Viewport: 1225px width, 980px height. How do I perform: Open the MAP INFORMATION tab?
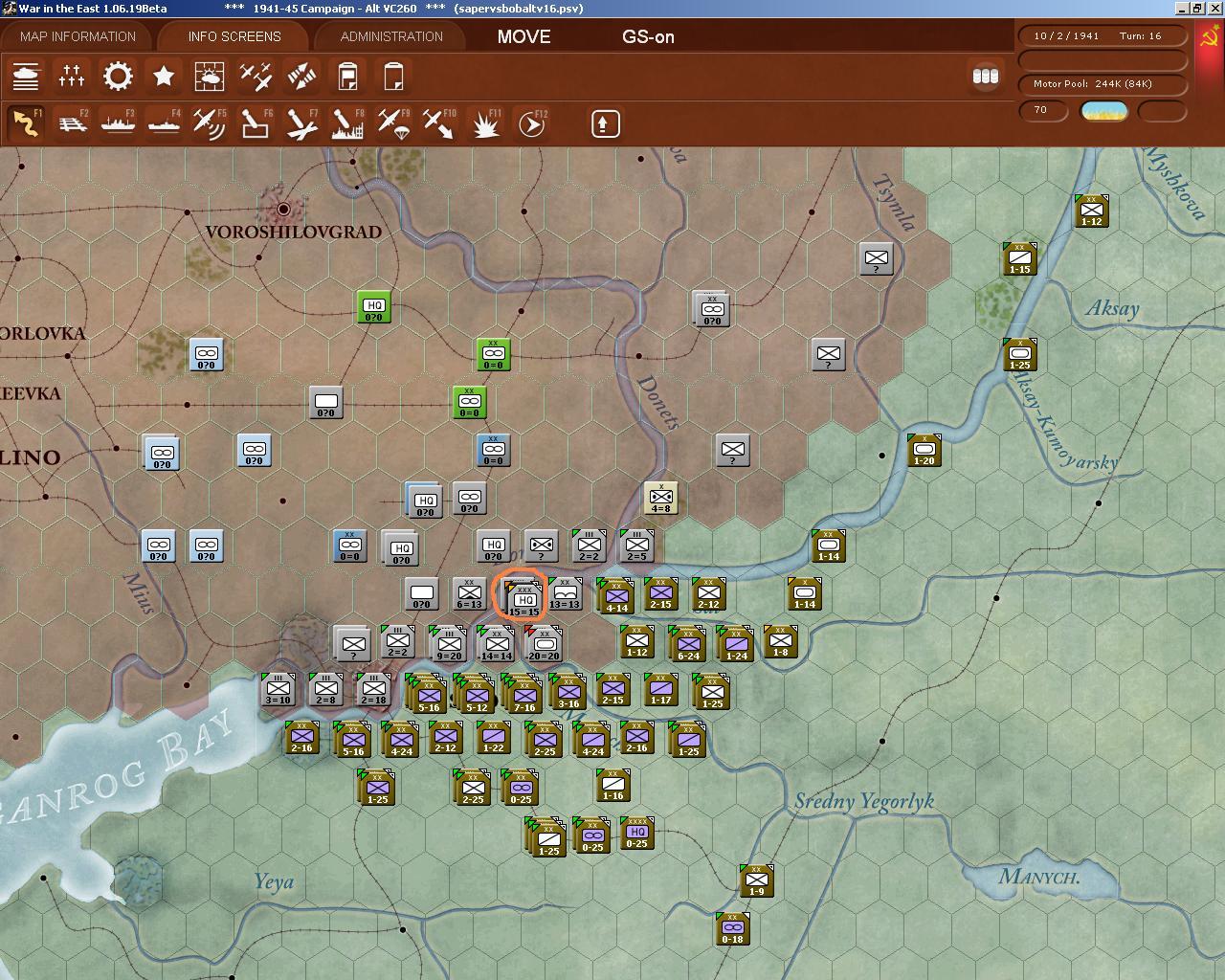tap(78, 36)
